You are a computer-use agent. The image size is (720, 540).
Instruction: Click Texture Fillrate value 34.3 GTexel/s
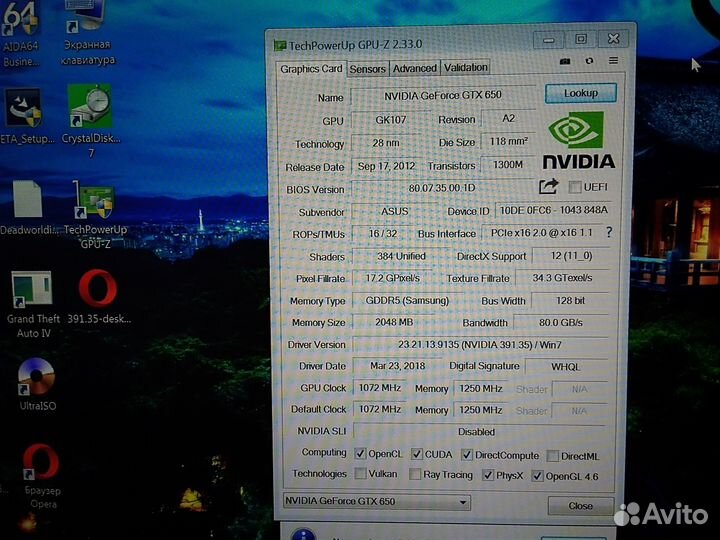point(562,278)
